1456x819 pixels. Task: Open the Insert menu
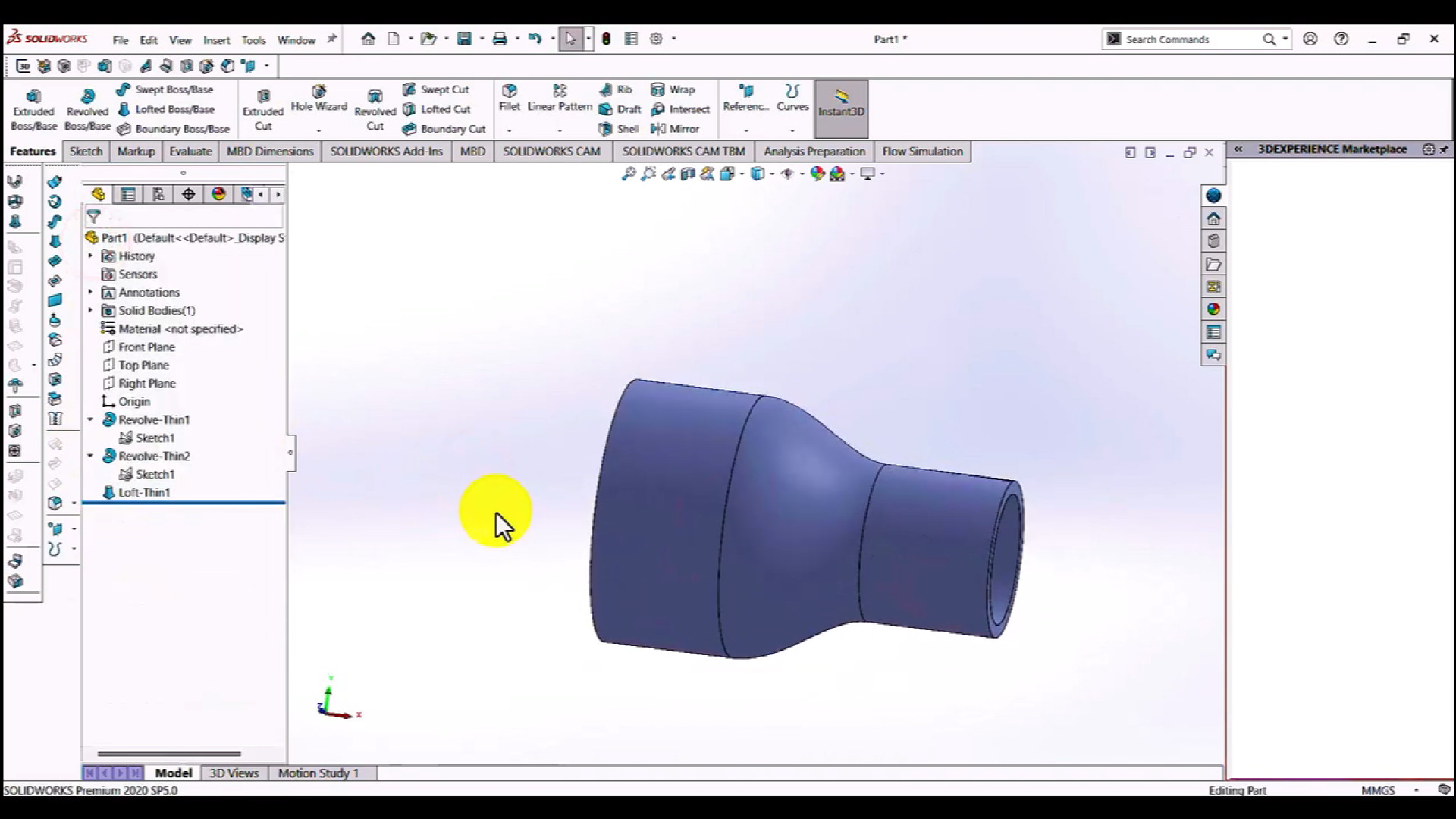(x=216, y=40)
